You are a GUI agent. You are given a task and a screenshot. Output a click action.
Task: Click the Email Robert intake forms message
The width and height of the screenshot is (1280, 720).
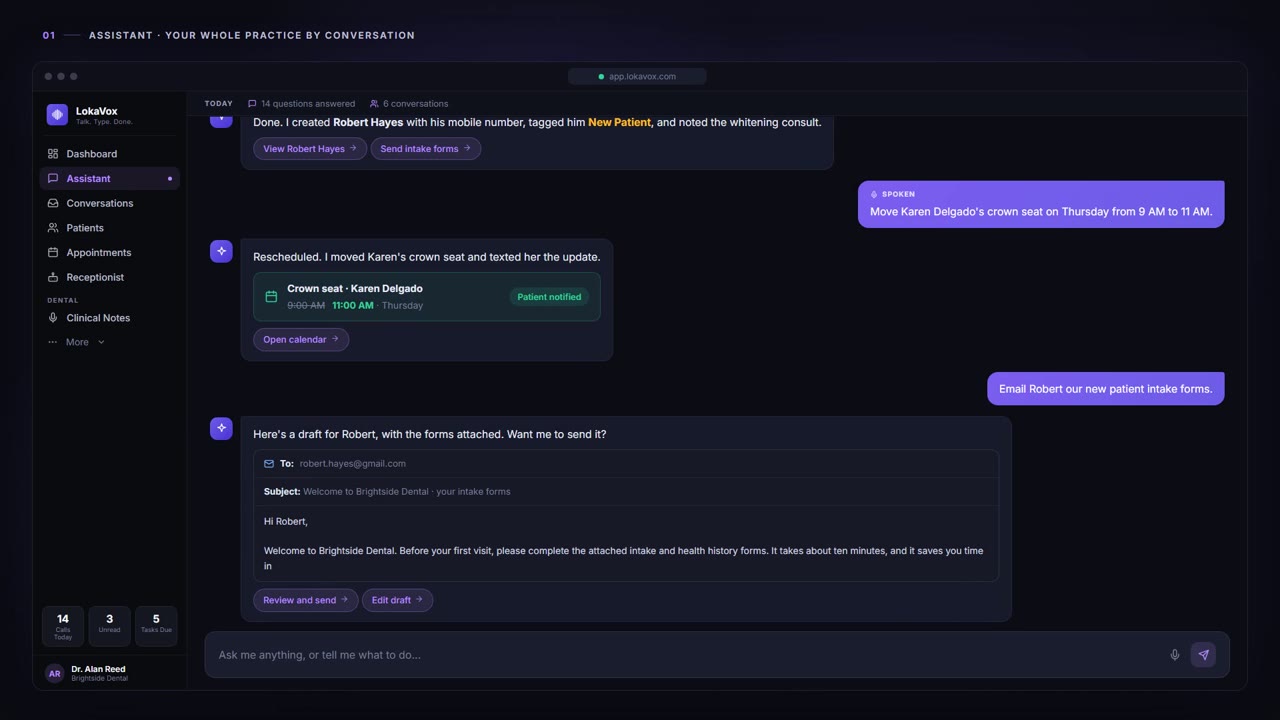click(x=1106, y=389)
